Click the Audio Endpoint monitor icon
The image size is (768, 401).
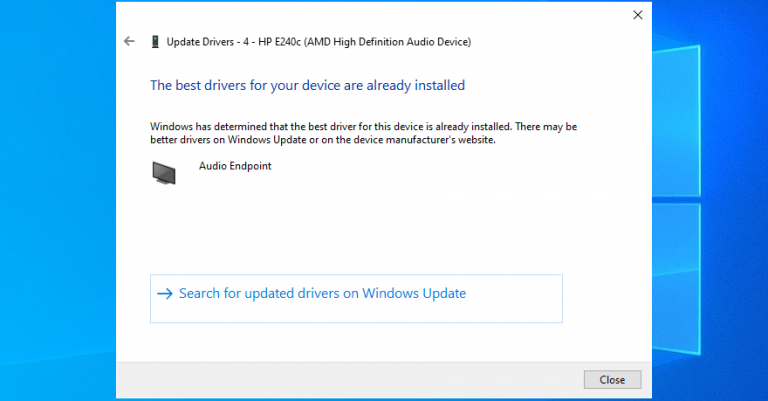click(163, 172)
